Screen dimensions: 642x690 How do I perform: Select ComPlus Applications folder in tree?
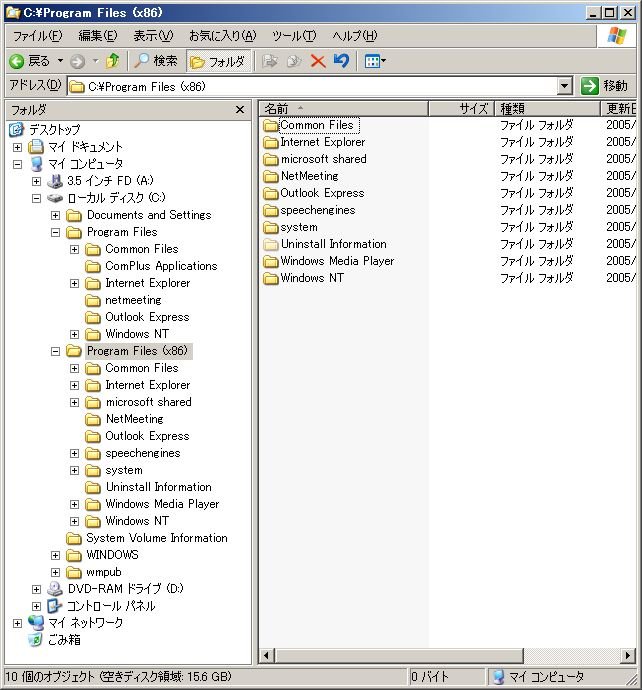coord(161,266)
